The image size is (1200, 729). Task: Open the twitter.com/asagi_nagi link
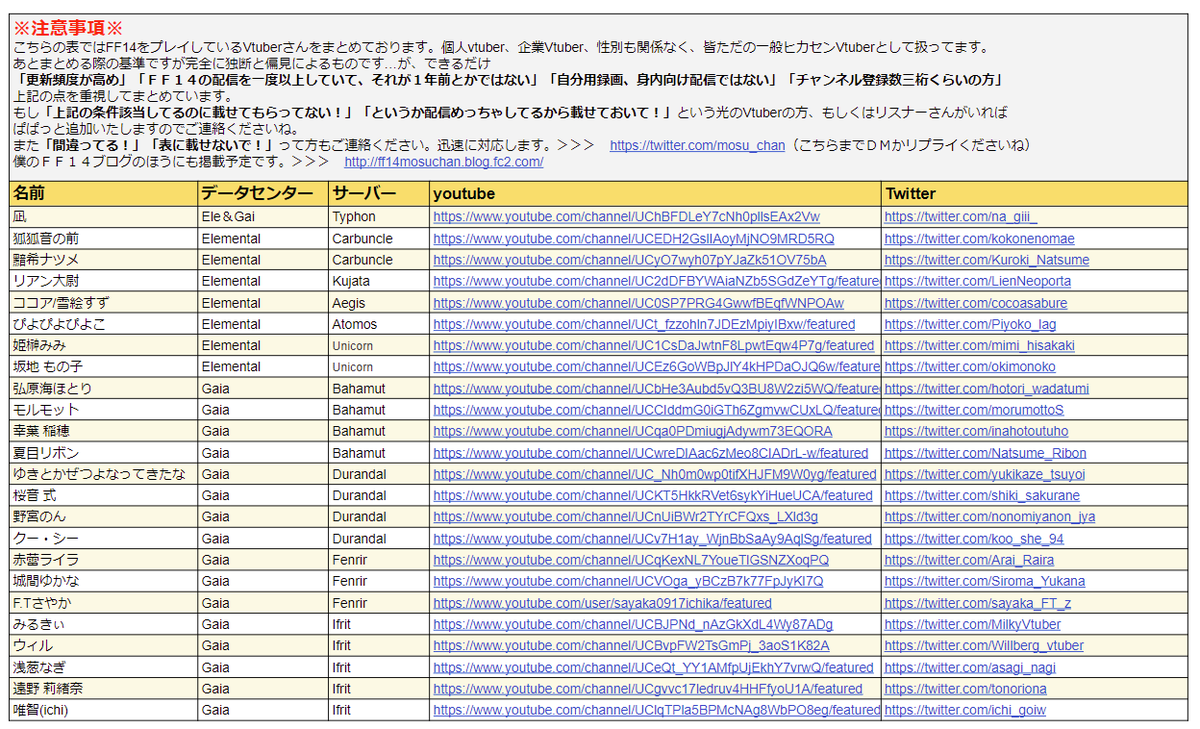[970, 667]
